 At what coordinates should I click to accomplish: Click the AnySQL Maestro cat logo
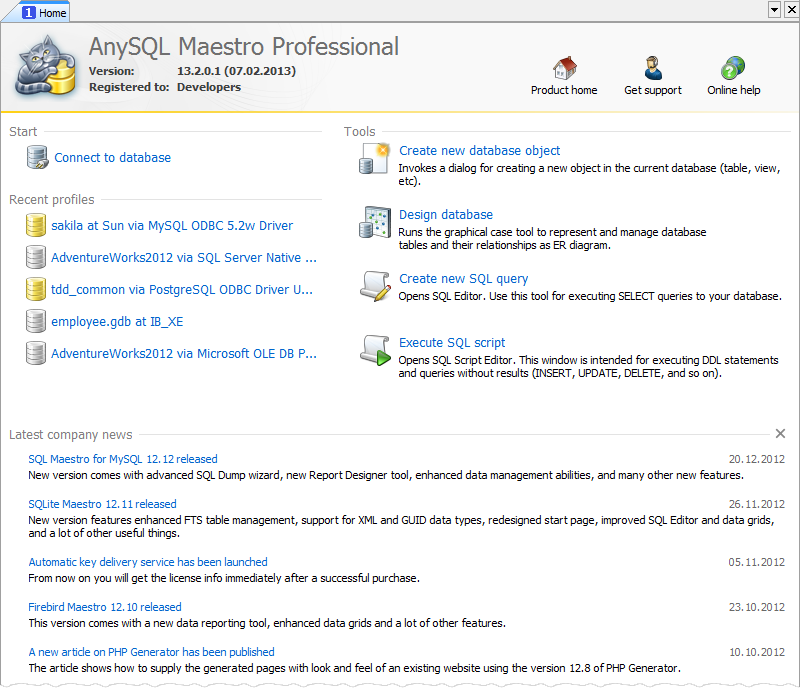42,65
